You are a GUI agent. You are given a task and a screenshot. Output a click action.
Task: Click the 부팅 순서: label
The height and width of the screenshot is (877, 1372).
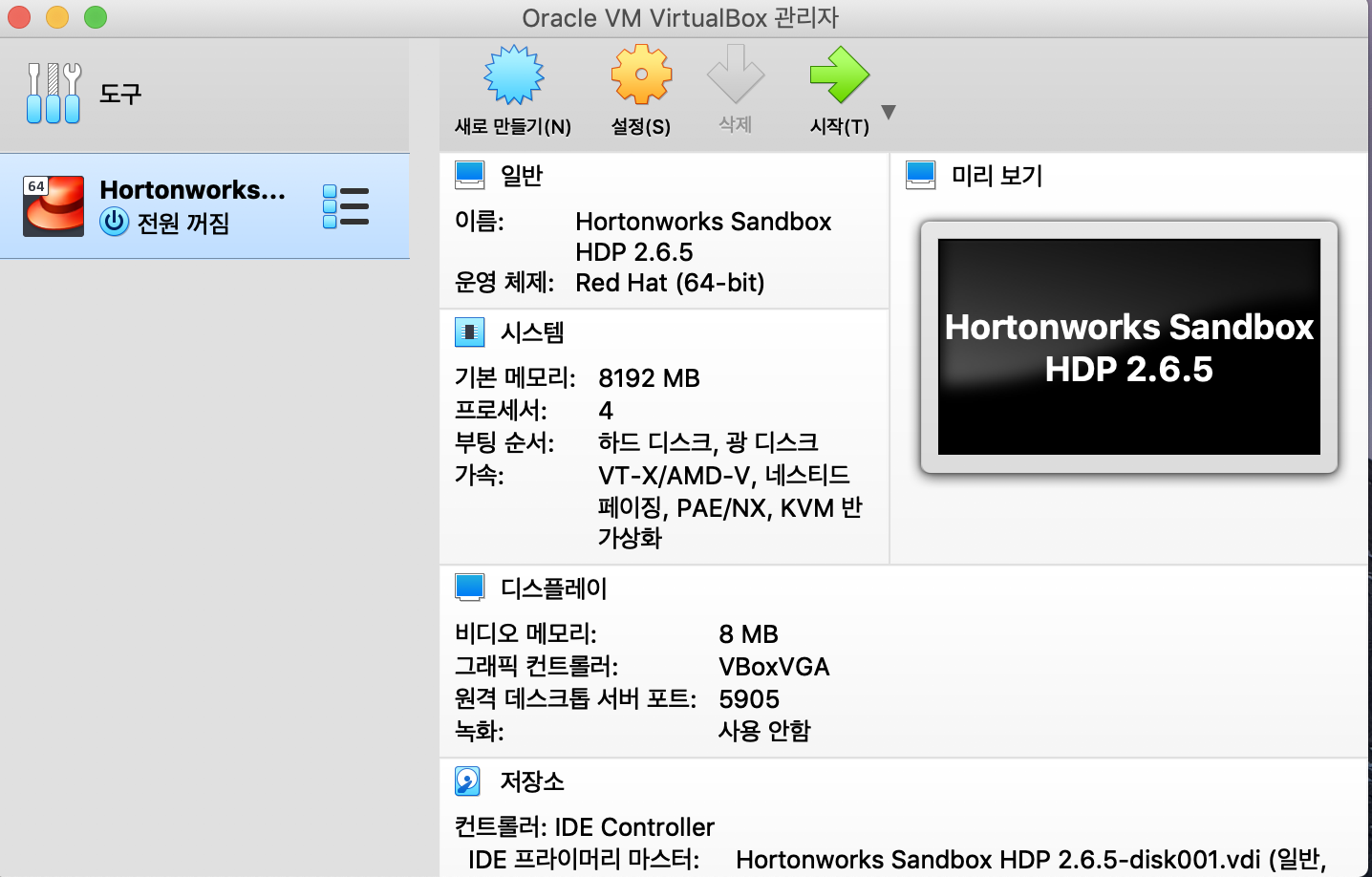[504, 442]
